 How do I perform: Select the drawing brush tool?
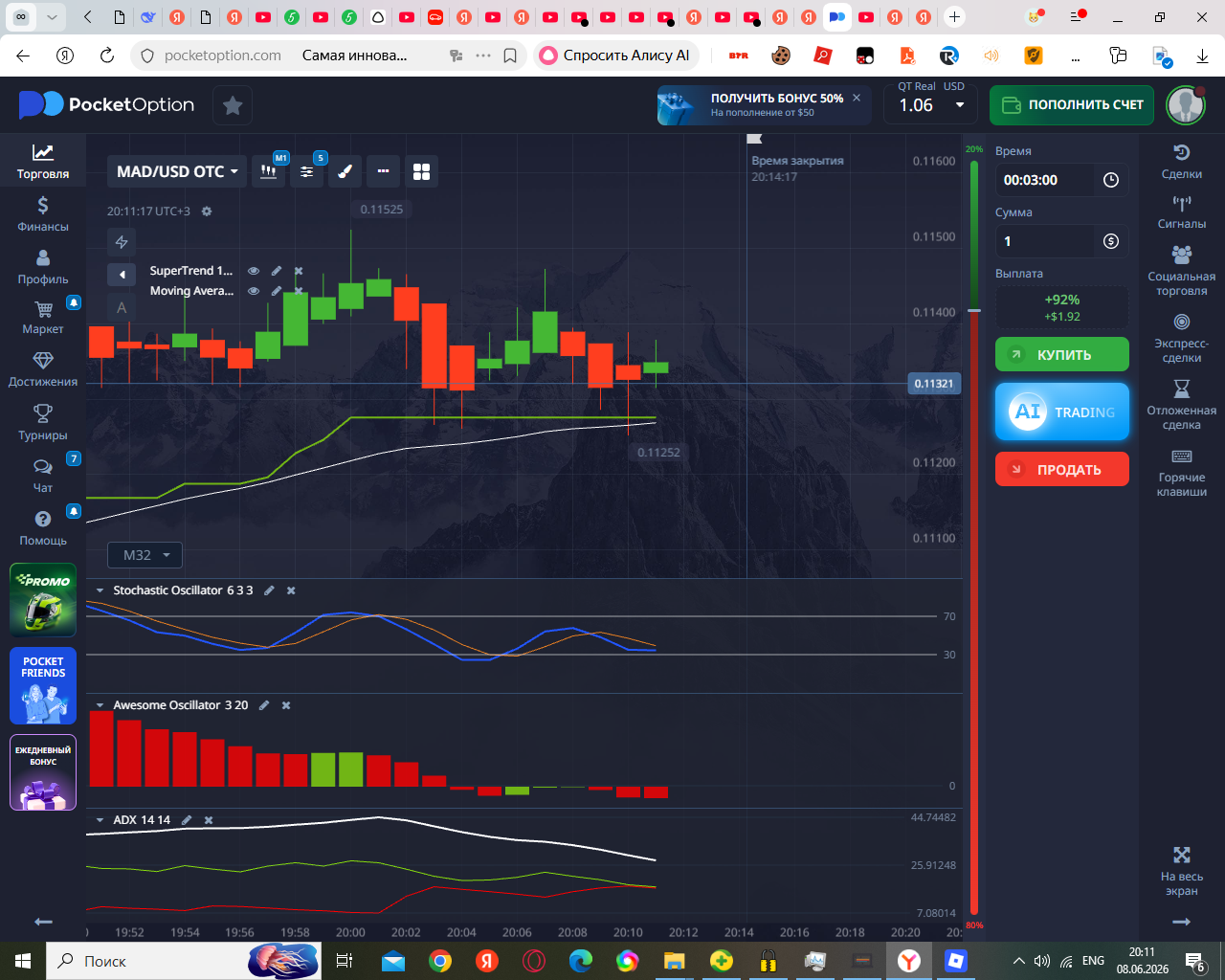click(345, 171)
